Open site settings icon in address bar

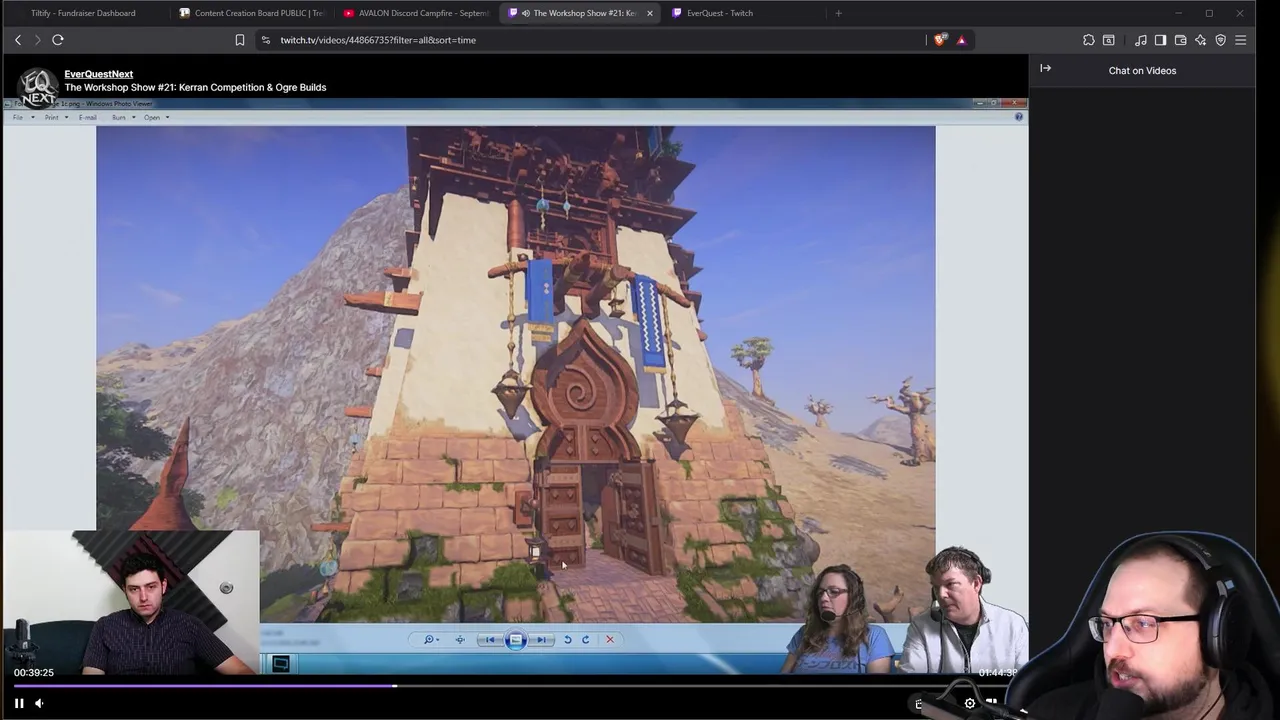click(x=265, y=40)
